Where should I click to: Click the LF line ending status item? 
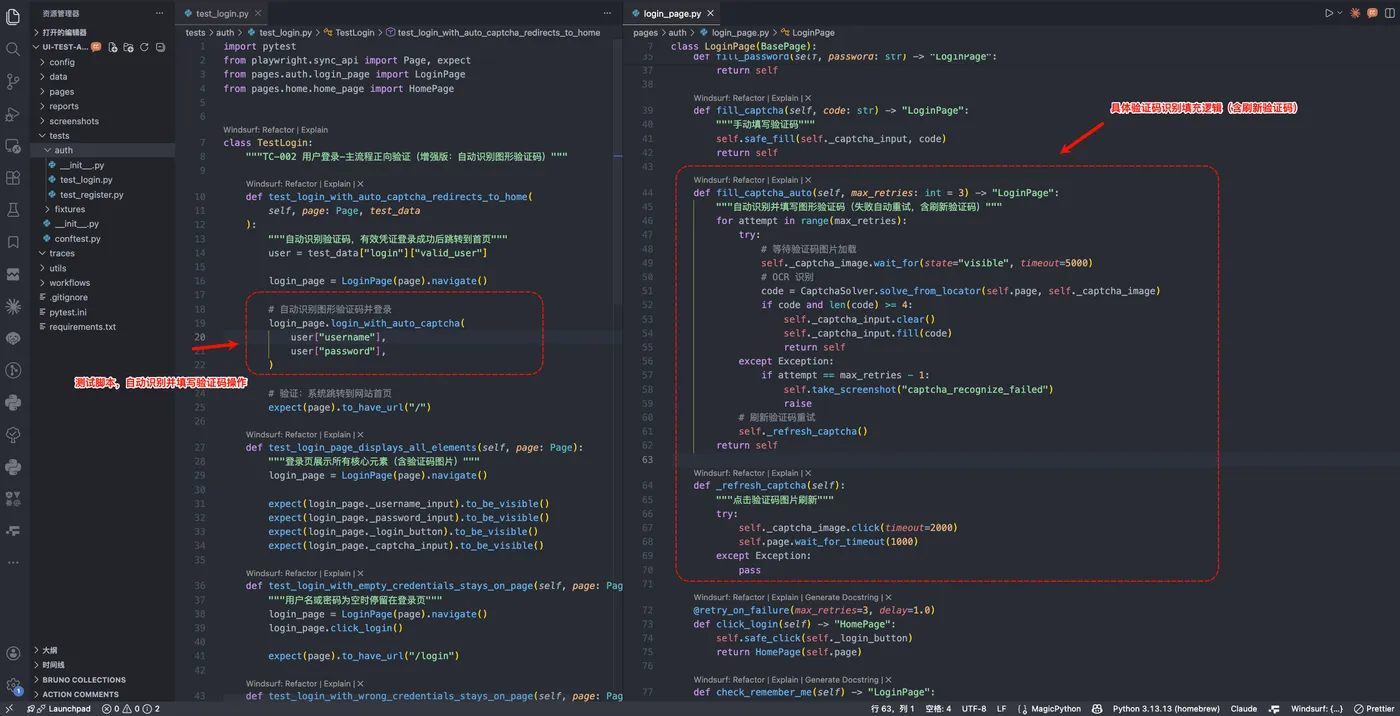click(1002, 708)
